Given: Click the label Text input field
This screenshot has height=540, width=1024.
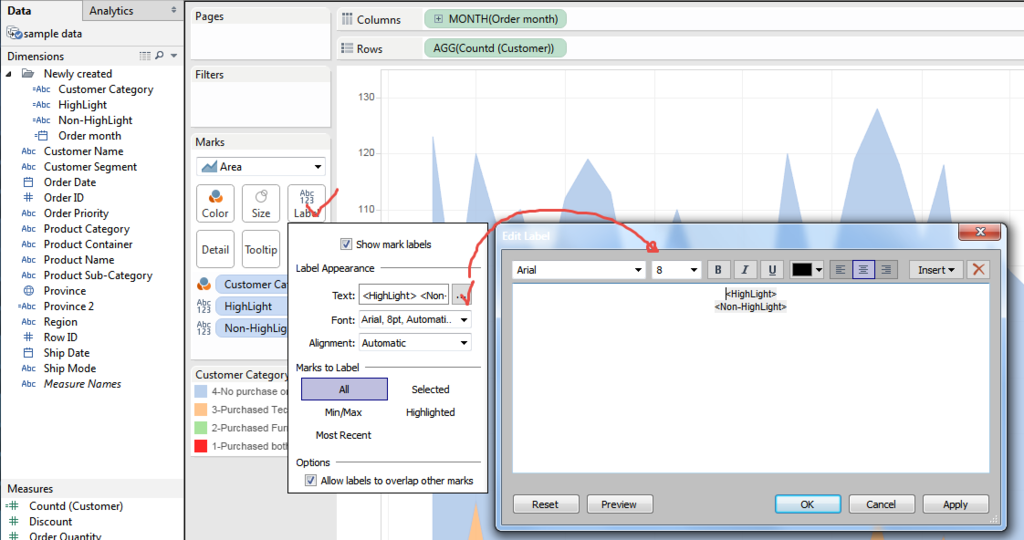Looking at the screenshot, I should 404,296.
